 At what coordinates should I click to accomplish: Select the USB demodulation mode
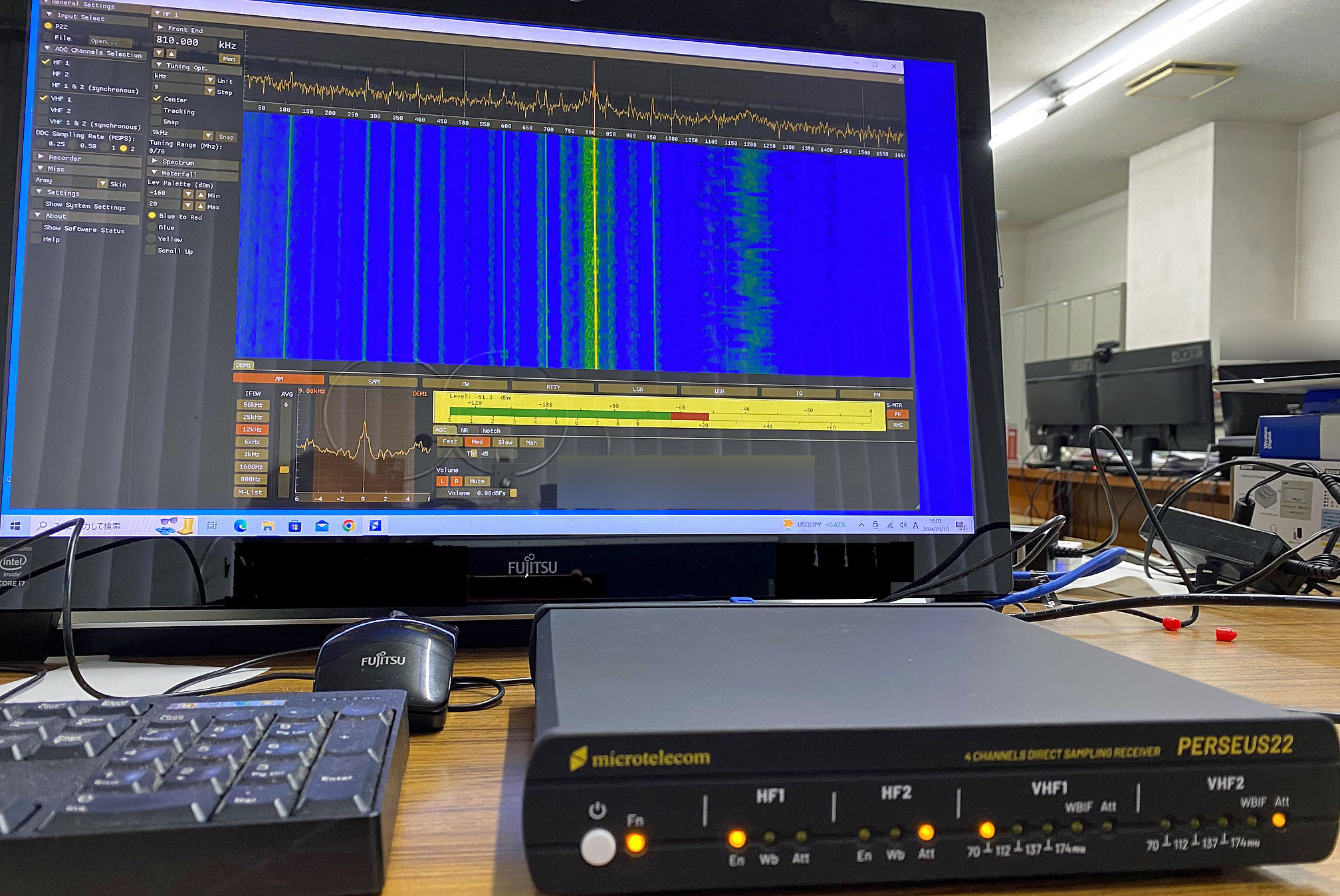pos(719,391)
